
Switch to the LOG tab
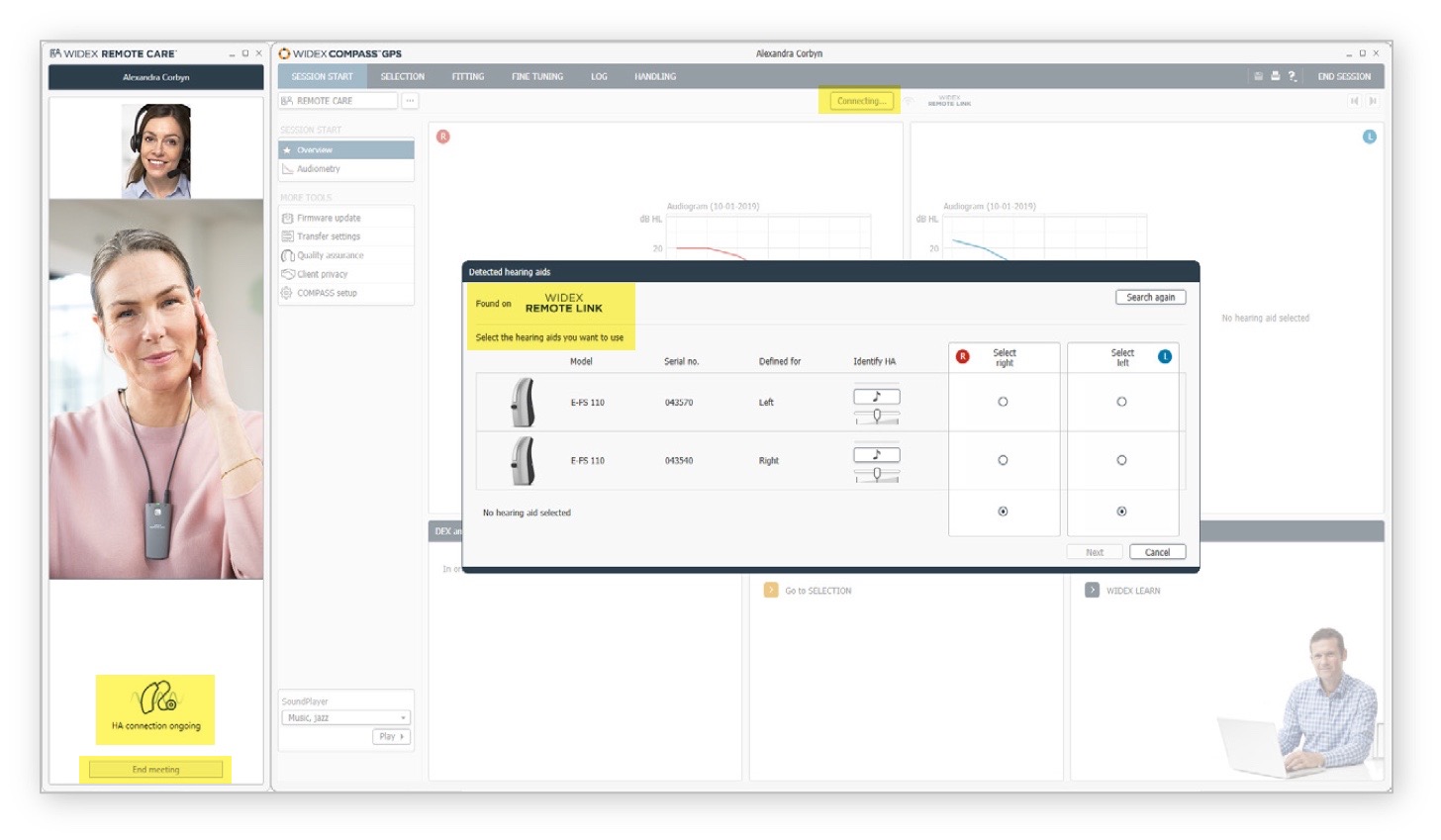click(x=599, y=76)
